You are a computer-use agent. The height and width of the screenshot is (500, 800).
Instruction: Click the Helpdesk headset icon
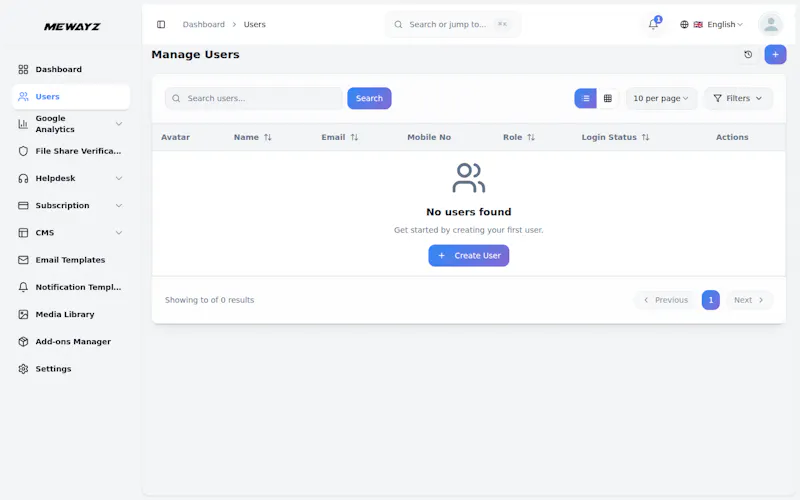(23, 178)
